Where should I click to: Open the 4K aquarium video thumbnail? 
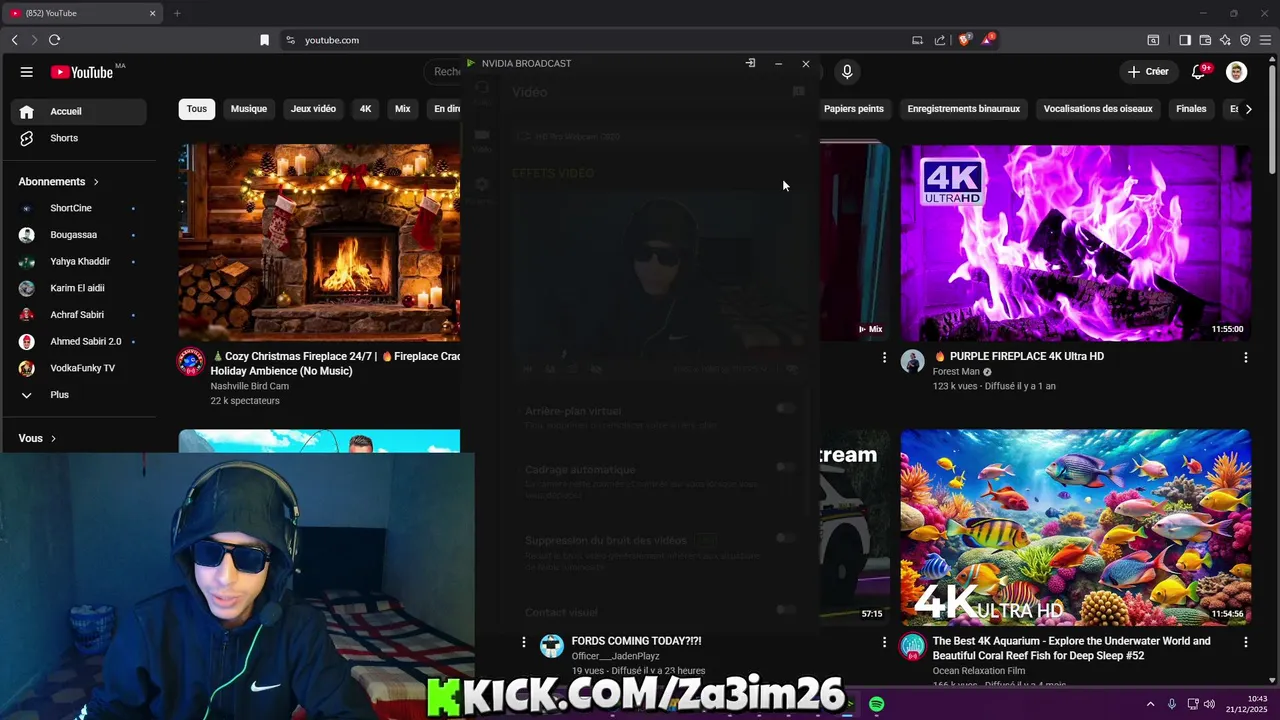[1076, 528]
